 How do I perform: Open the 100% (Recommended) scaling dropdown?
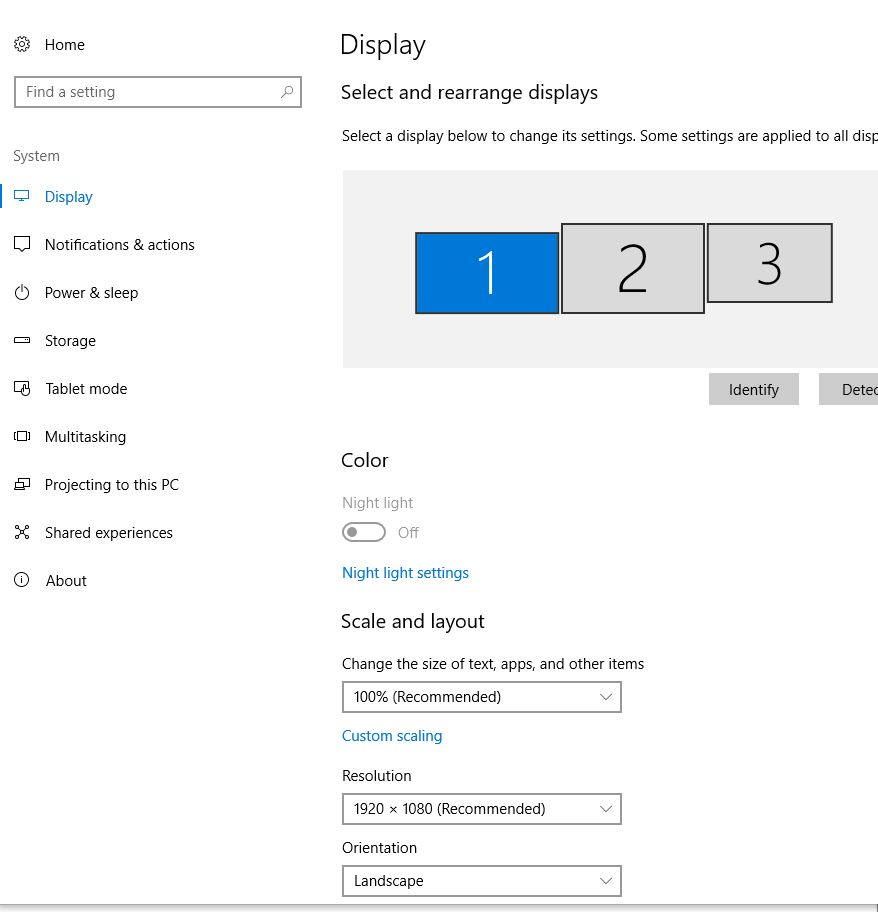point(481,697)
